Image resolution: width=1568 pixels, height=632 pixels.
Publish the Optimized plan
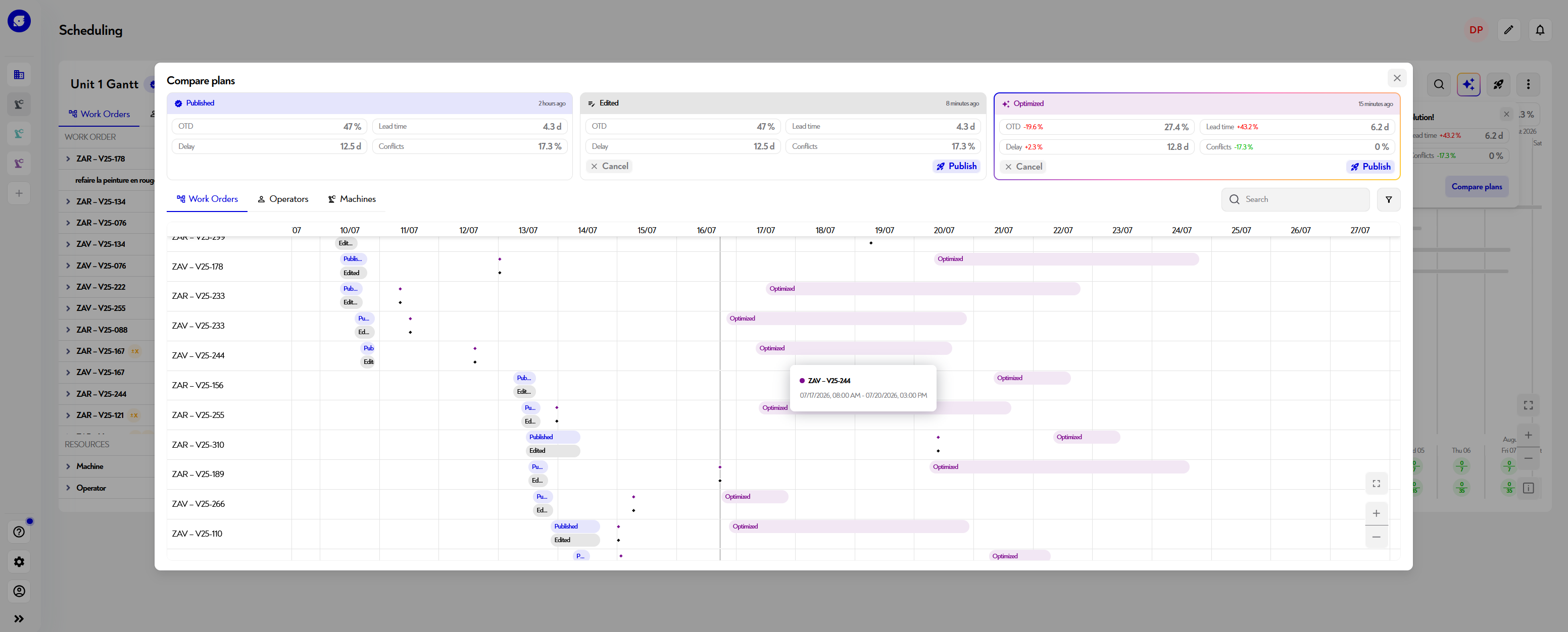pyautogui.click(x=1370, y=167)
